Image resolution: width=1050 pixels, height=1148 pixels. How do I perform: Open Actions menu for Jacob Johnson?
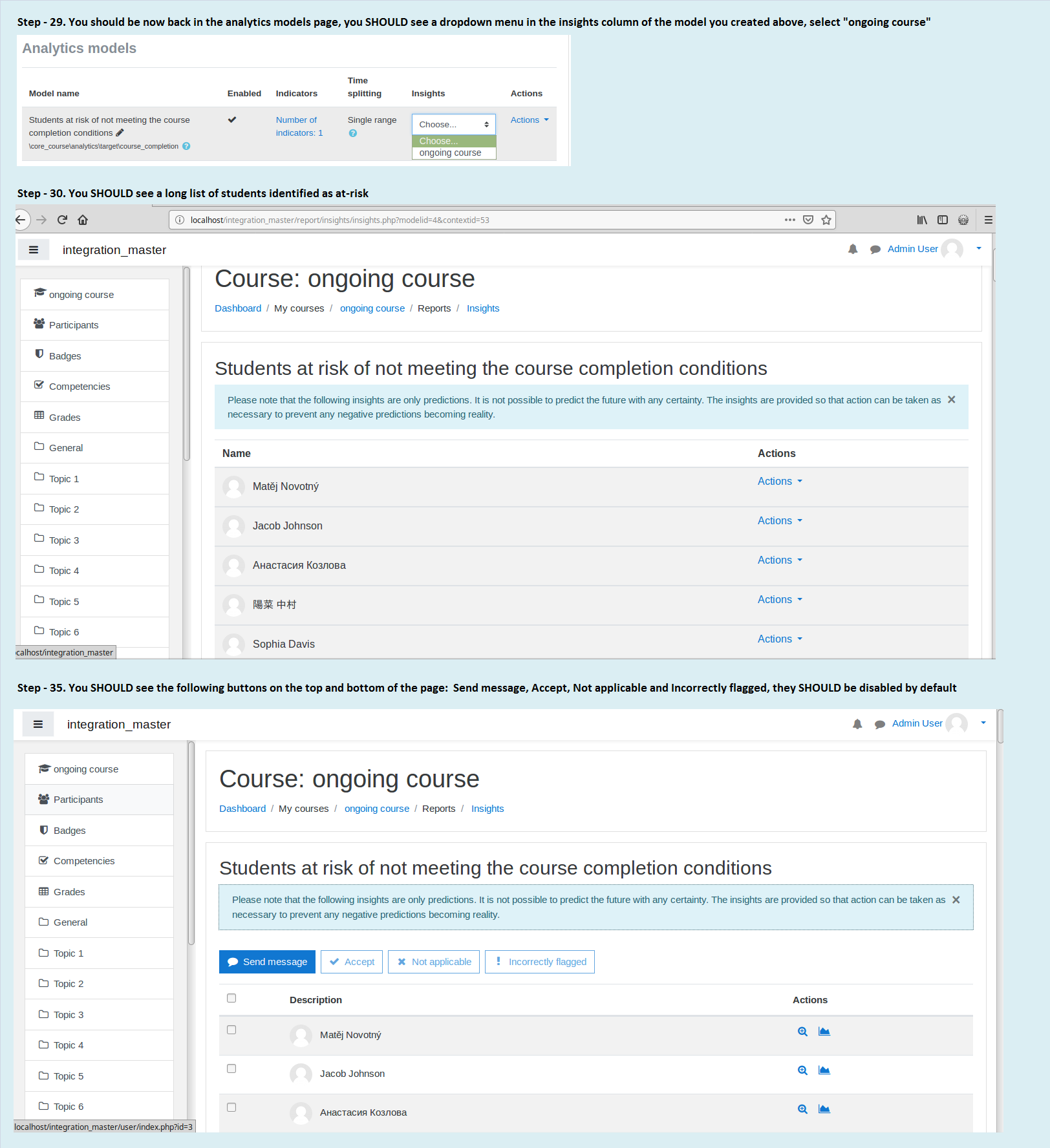(x=780, y=520)
